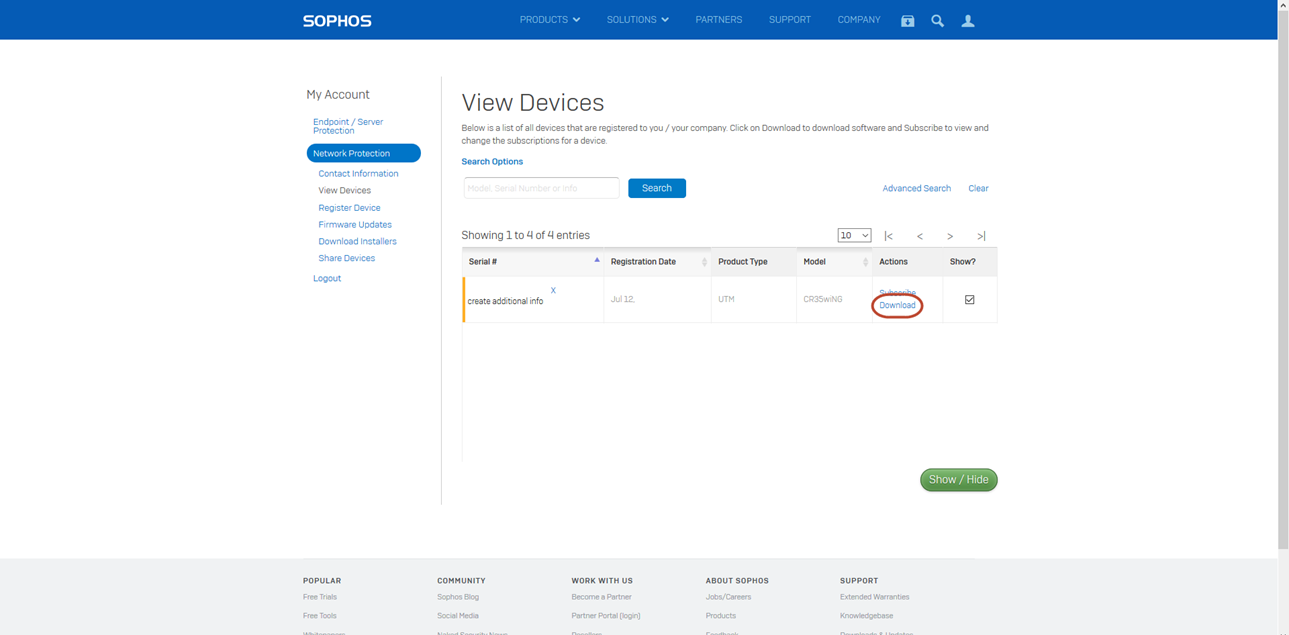Viewport: 1289px width, 635px height.
Task: Go to previous page of entries
Action: tap(920, 236)
